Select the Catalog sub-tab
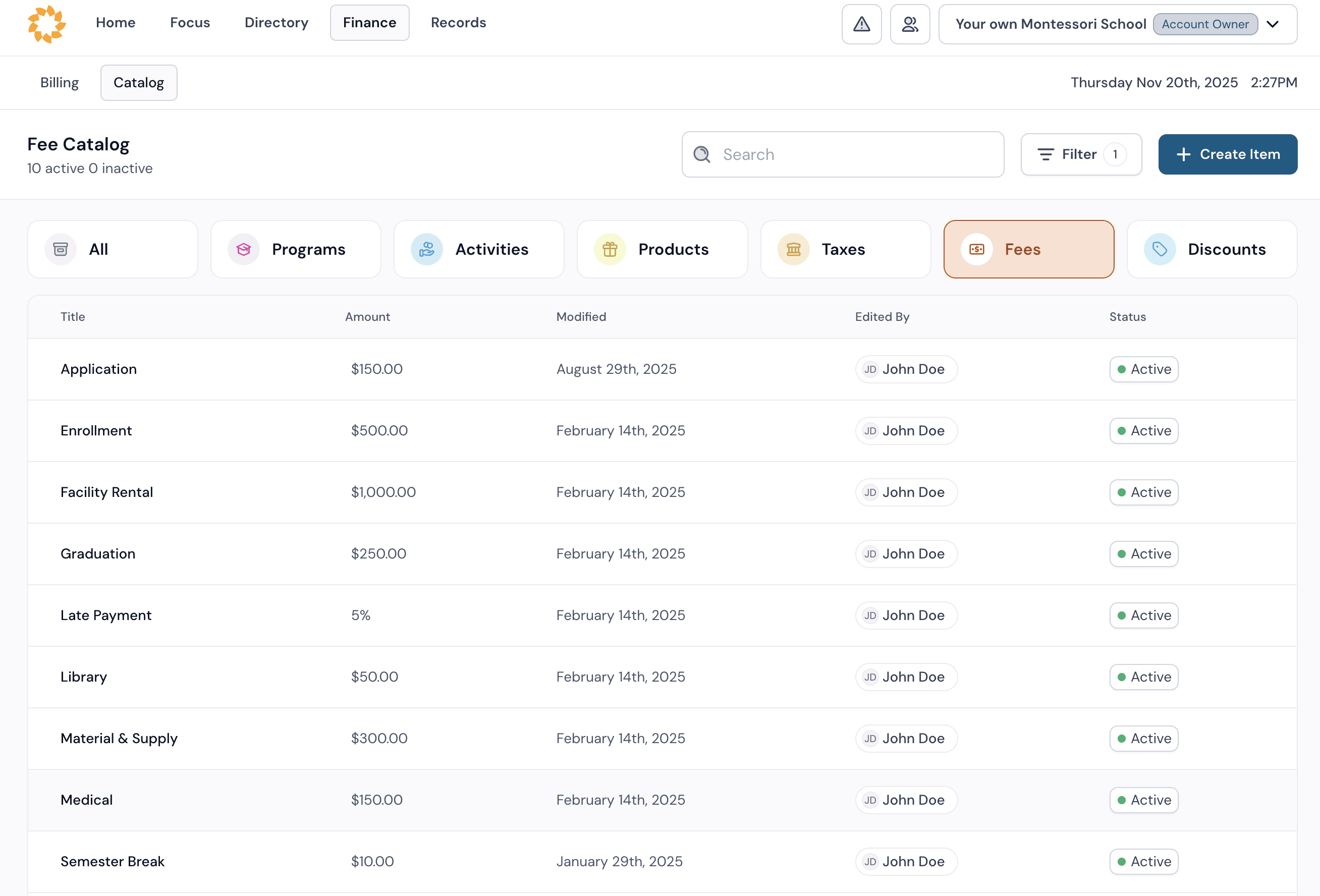 tap(139, 83)
